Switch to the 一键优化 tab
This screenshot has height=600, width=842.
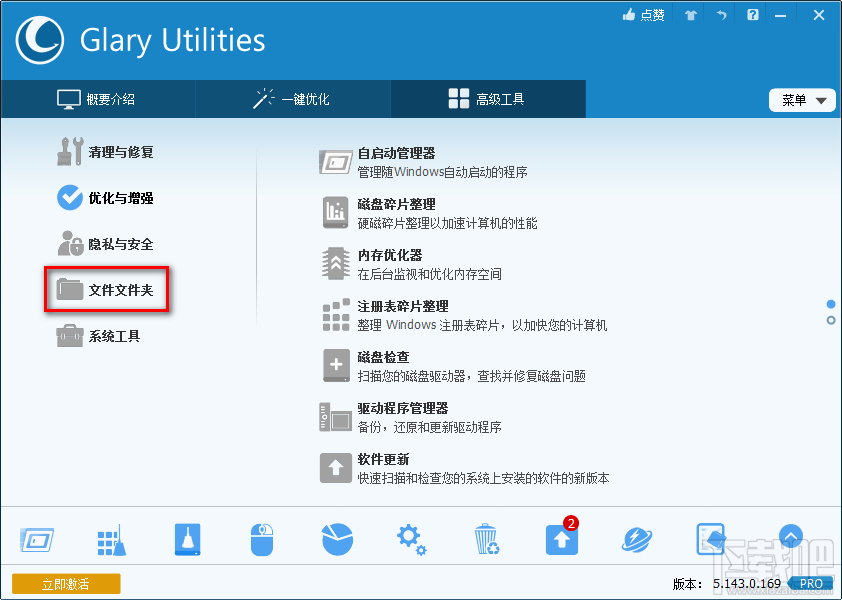pos(292,99)
